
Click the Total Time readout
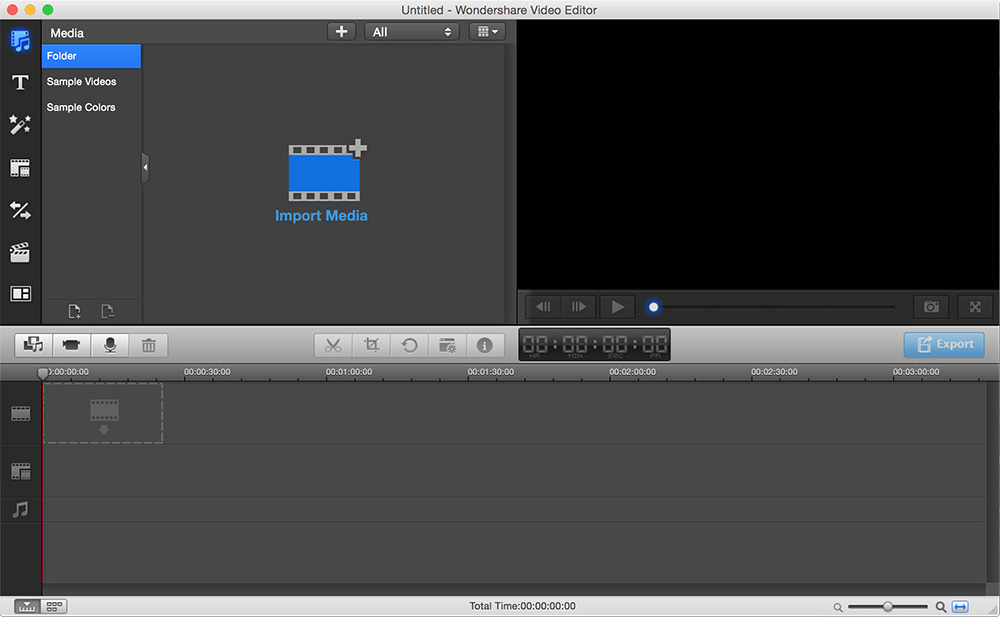[522, 606]
